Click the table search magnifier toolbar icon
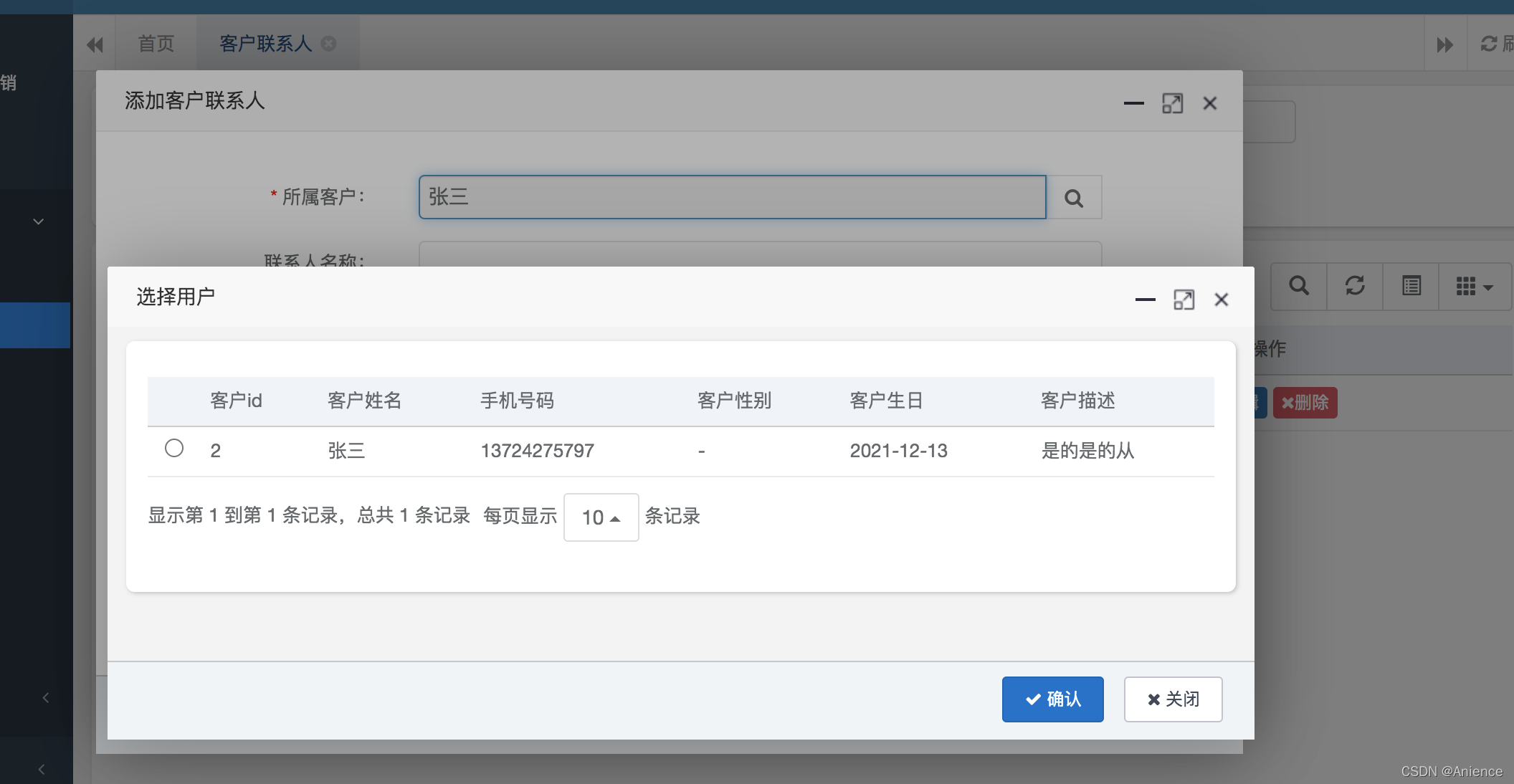 click(x=1298, y=286)
